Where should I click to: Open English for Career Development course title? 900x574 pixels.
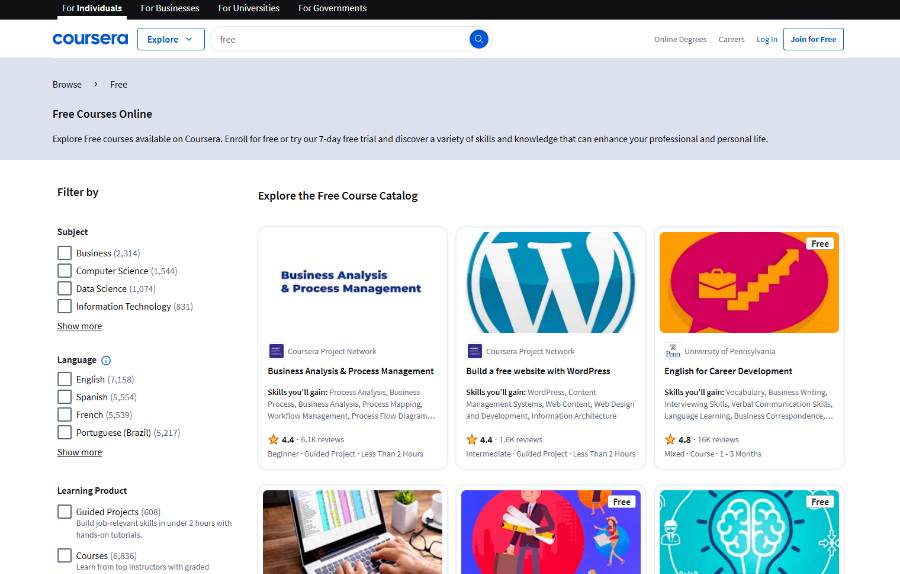point(728,371)
